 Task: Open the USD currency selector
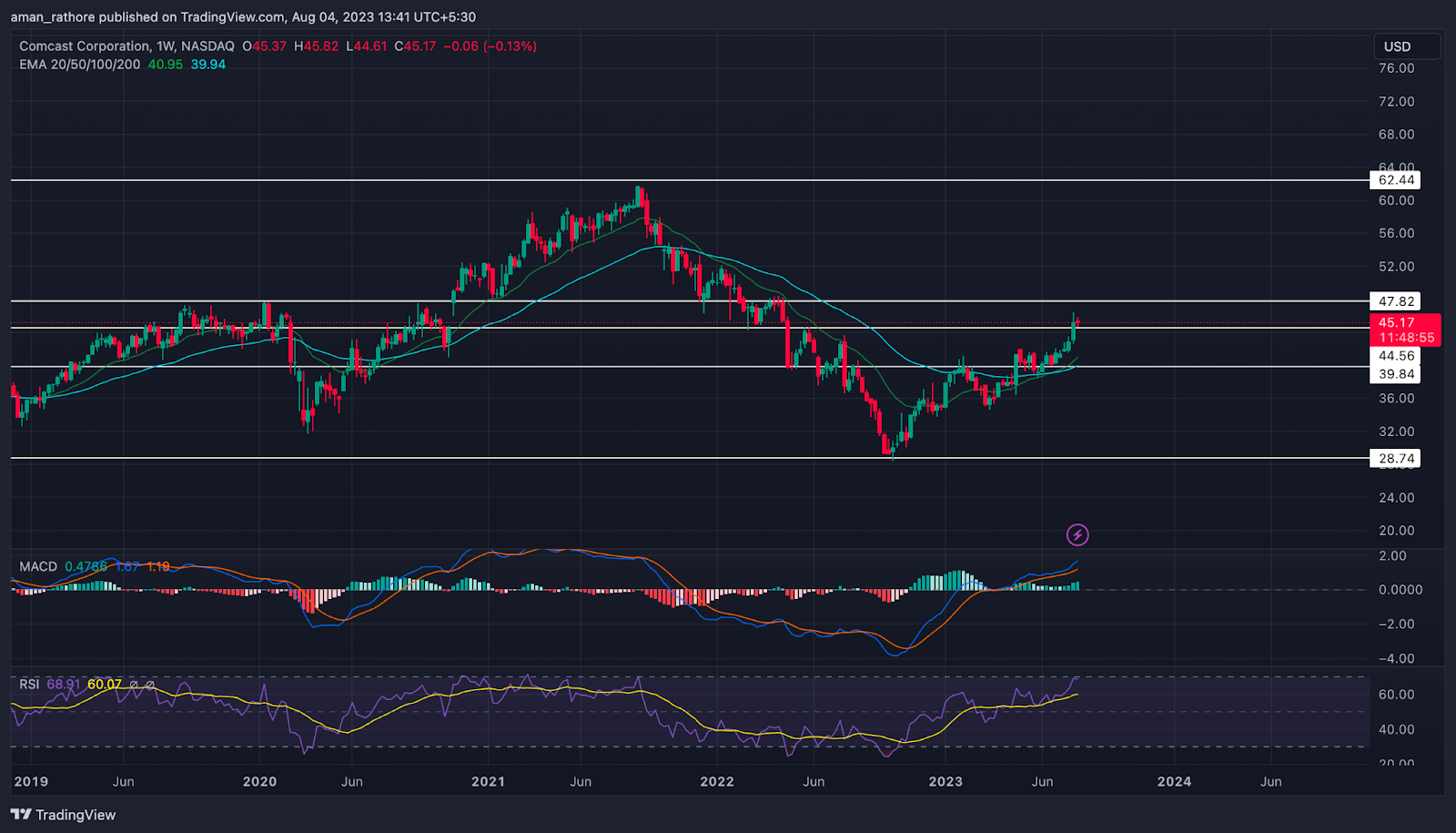coord(1407,46)
